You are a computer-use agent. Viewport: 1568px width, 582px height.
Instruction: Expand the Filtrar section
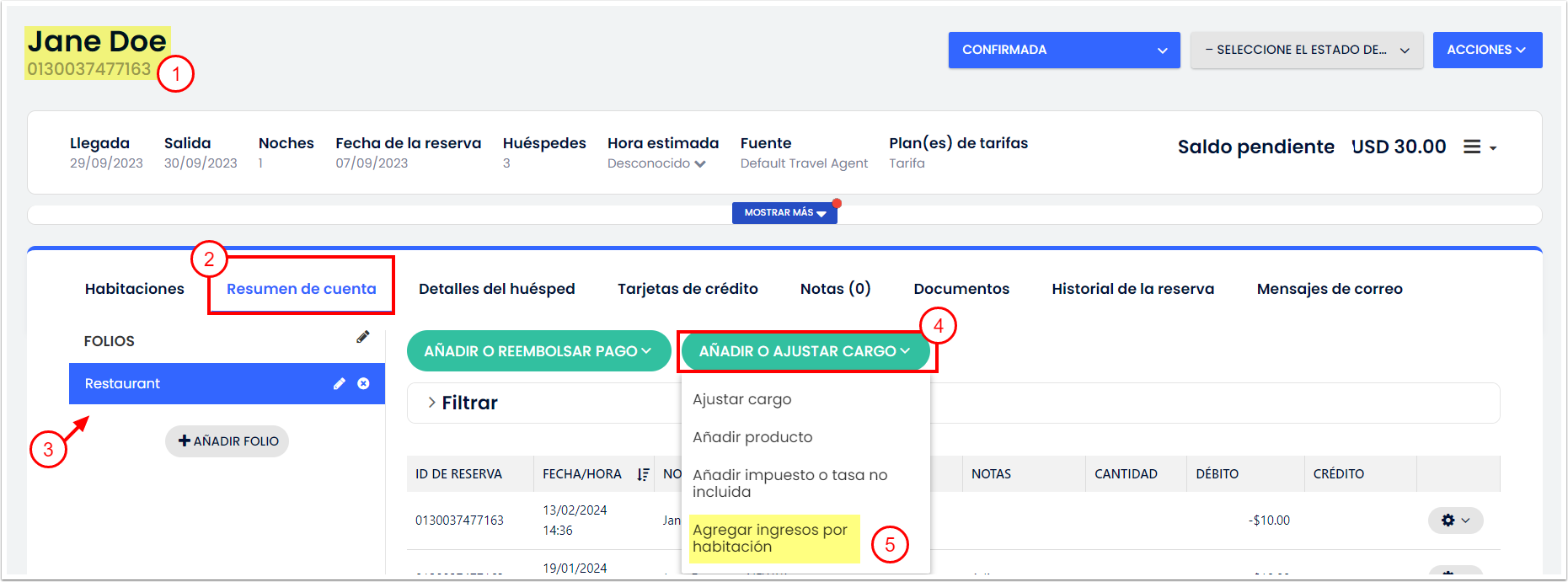(x=463, y=403)
